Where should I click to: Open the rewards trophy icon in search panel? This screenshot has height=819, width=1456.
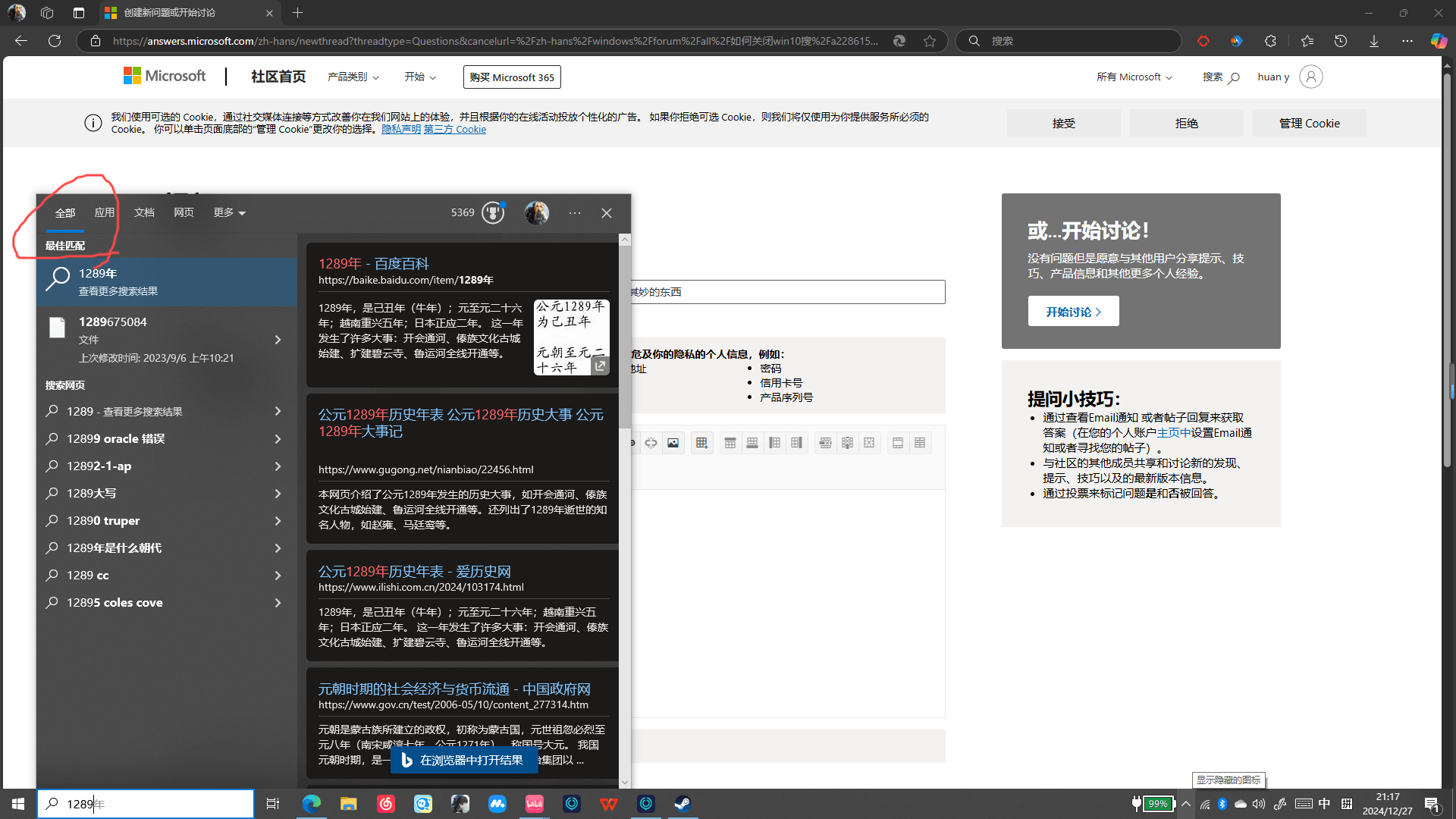click(x=493, y=213)
